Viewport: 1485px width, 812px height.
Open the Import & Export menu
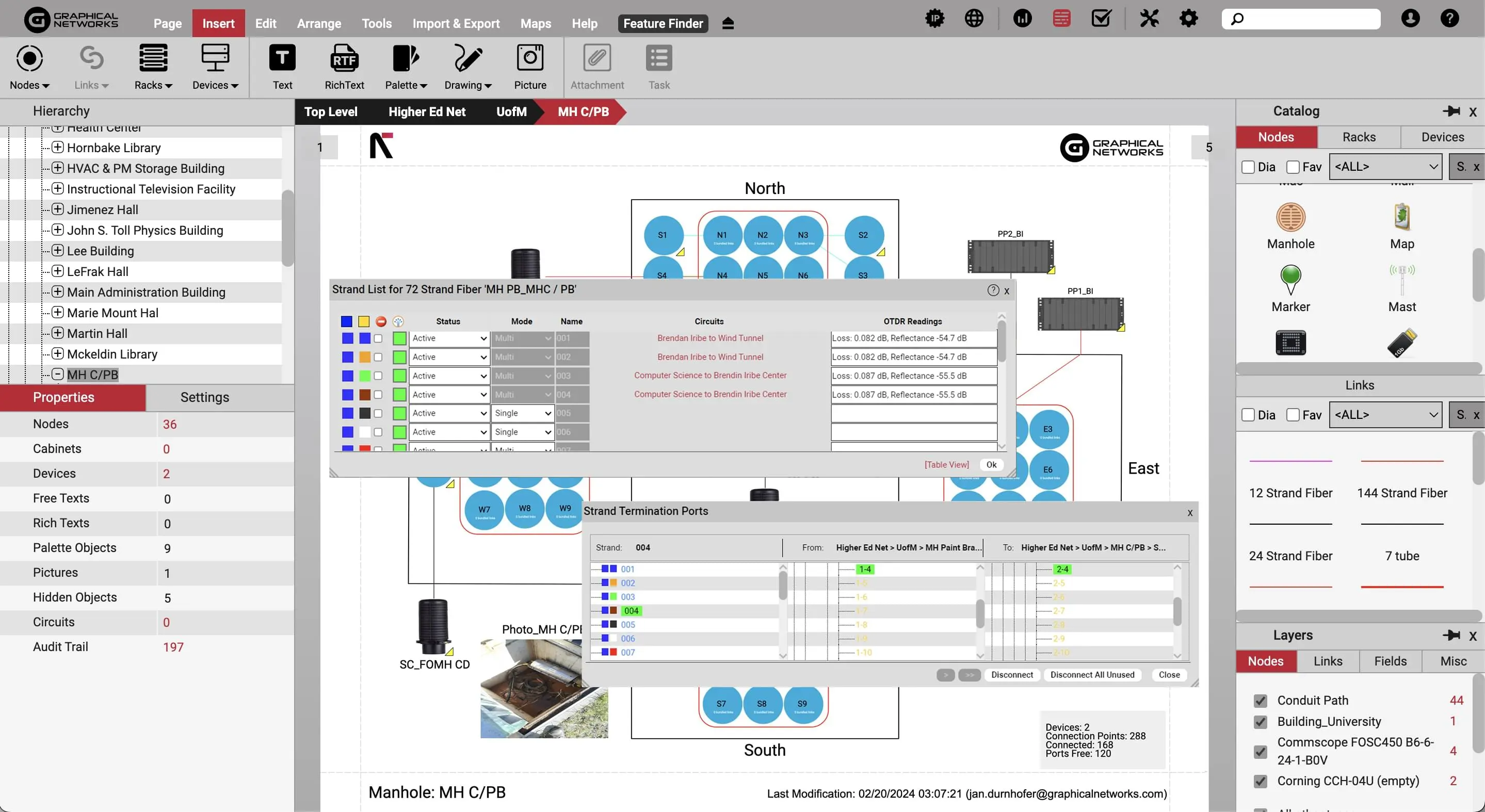point(456,24)
